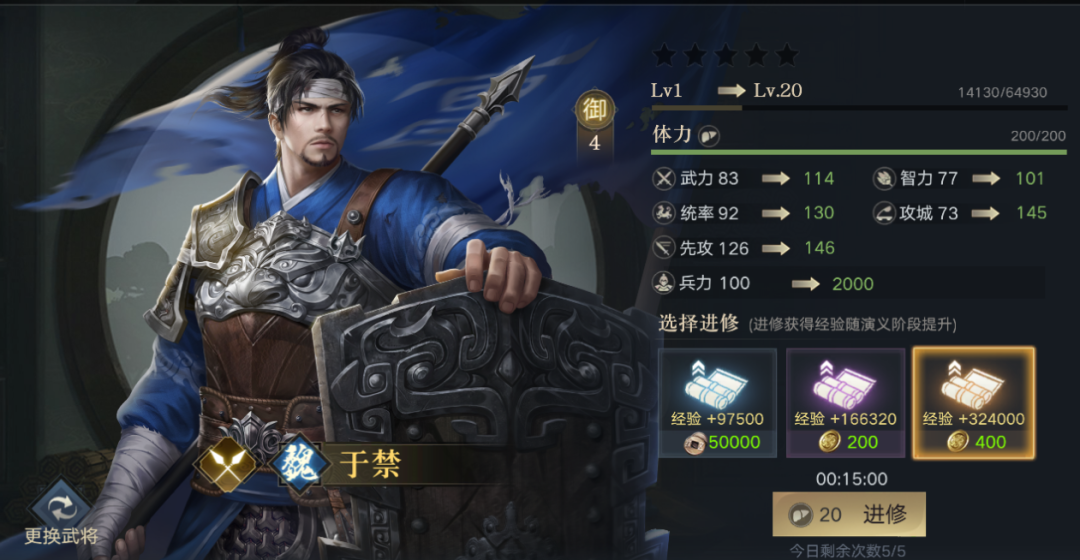Tap the 先攻 initiative stat icon
Screen dimensions: 1080x560
point(664,248)
